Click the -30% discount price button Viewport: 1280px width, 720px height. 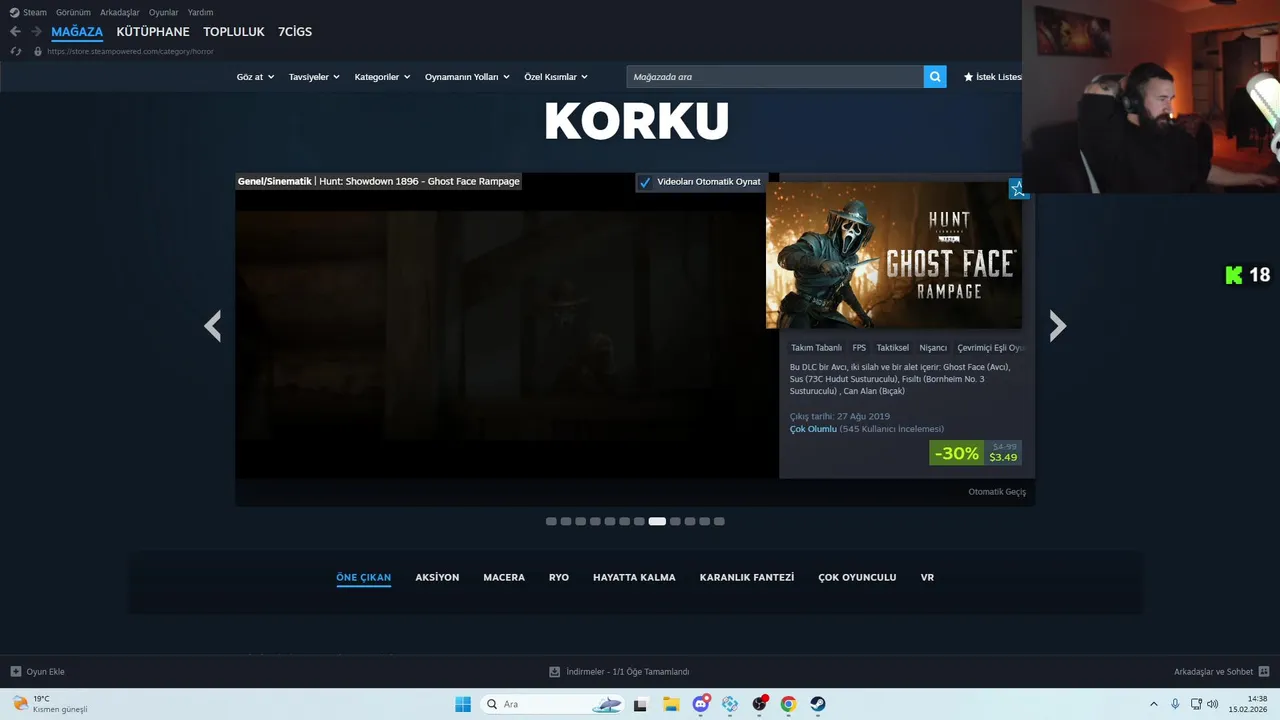point(975,453)
